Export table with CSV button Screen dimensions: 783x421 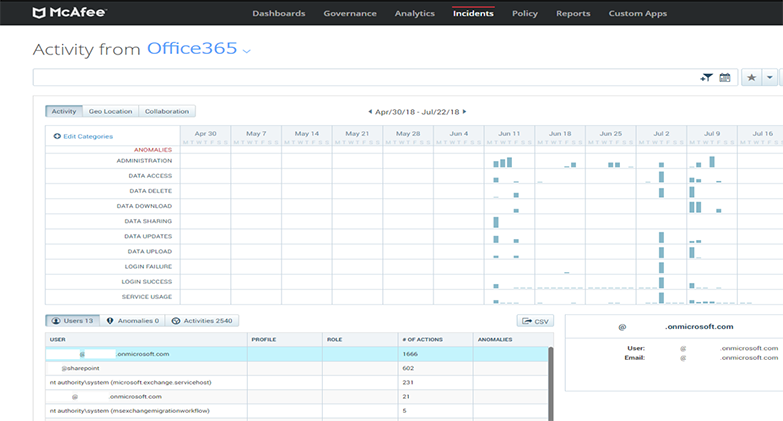535,321
